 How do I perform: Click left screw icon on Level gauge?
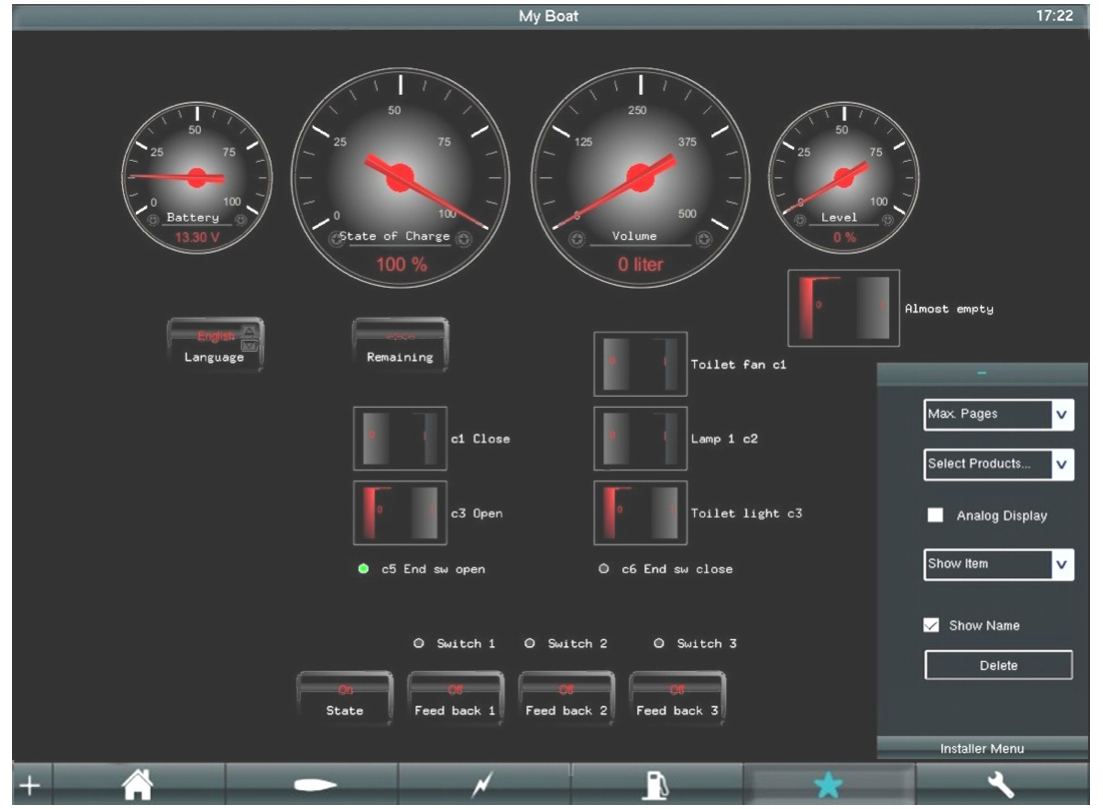tap(800, 220)
